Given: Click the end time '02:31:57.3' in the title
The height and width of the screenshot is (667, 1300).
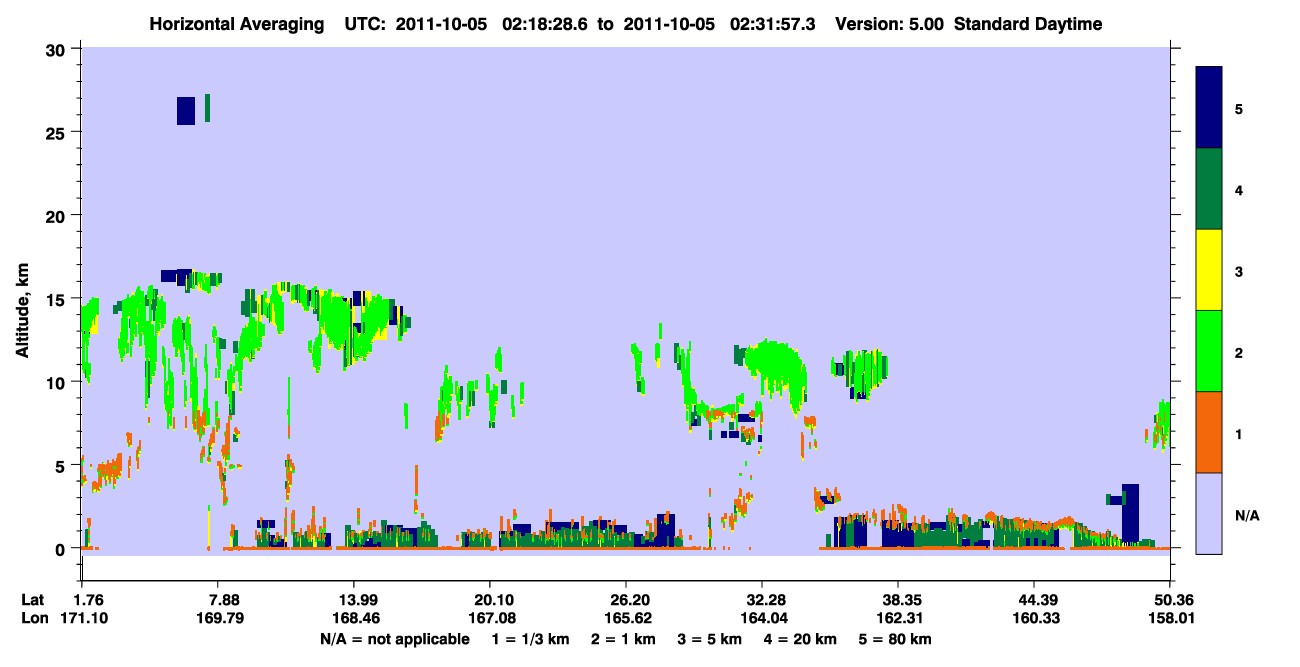Looking at the screenshot, I should point(772,24).
